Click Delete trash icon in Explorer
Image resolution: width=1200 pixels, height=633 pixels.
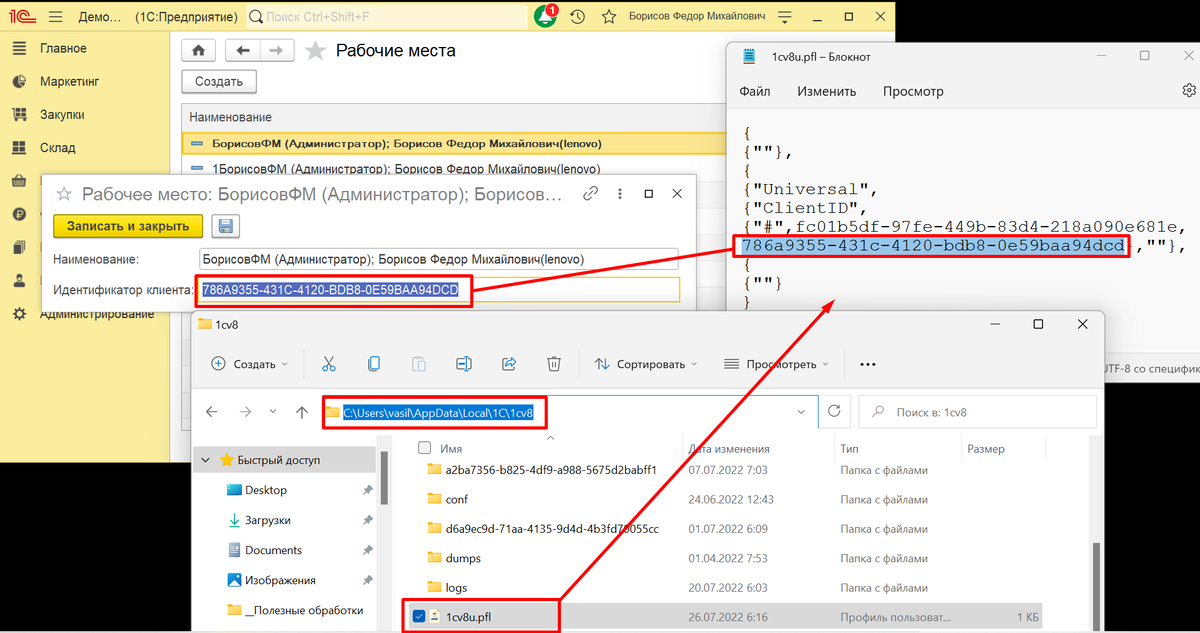pos(553,364)
